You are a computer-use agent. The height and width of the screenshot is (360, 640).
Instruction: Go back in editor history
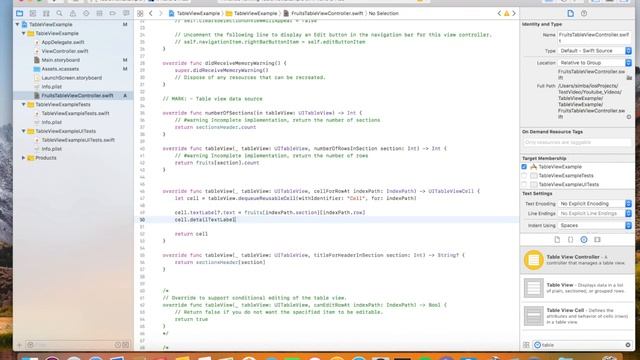click(x=151, y=13)
